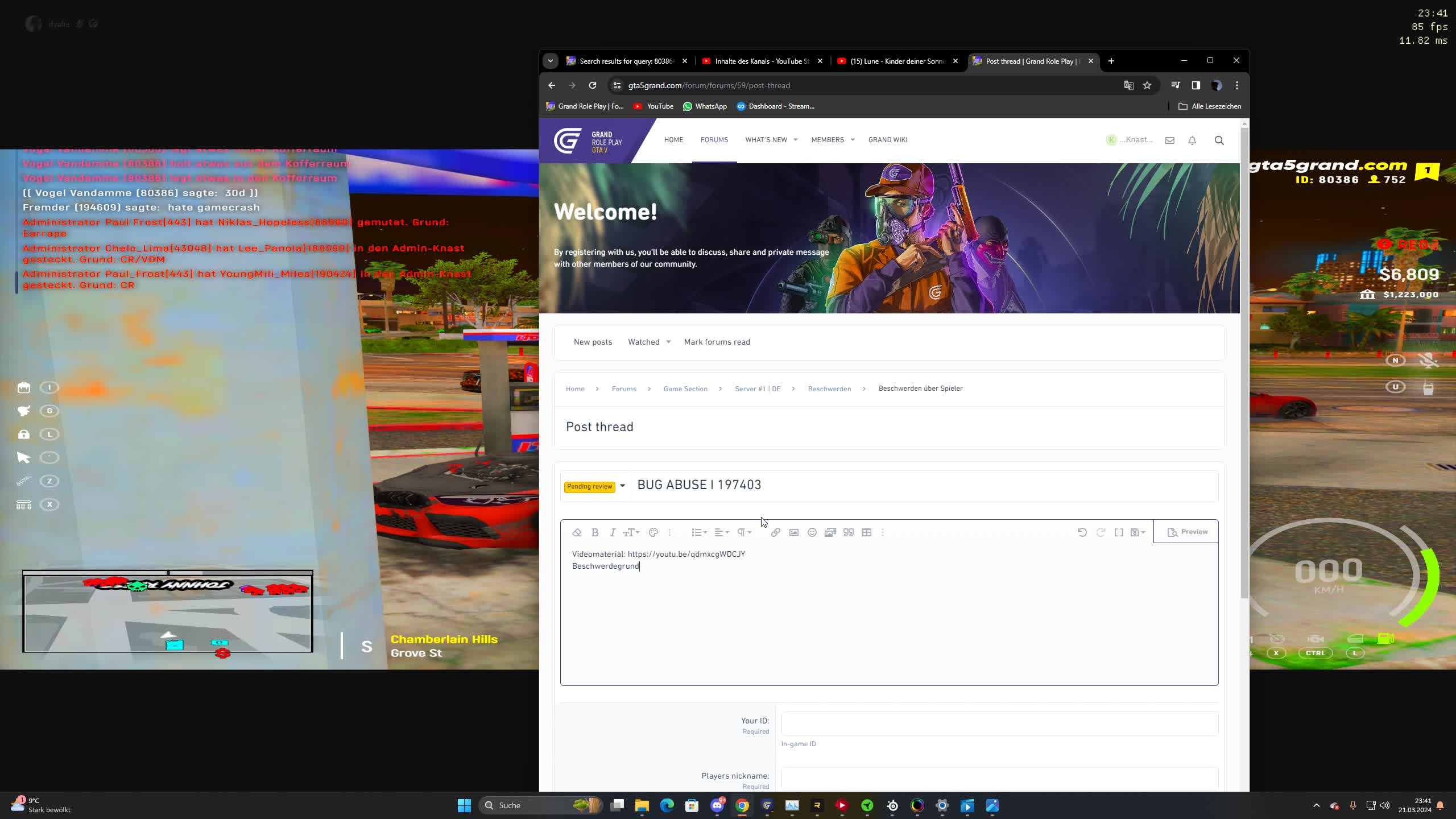This screenshot has height=819, width=1456.
Task: Open a new browser tab
Action: (x=1111, y=61)
